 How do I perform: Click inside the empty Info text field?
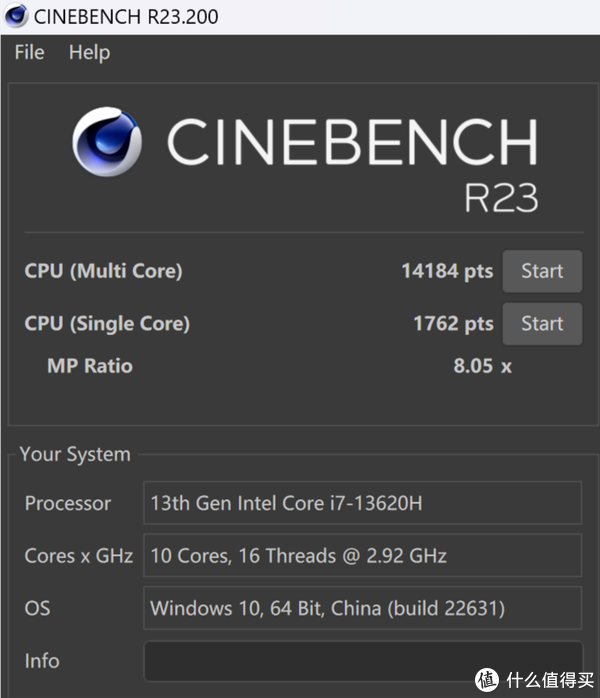pos(362,661)
